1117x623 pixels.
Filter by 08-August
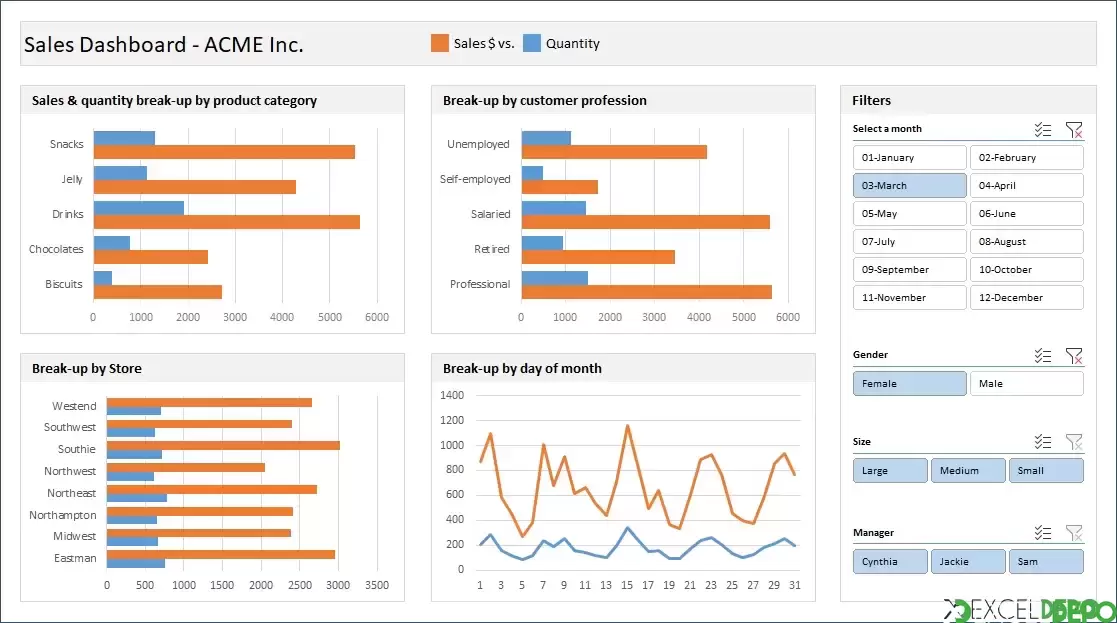tap(1027, 241)
